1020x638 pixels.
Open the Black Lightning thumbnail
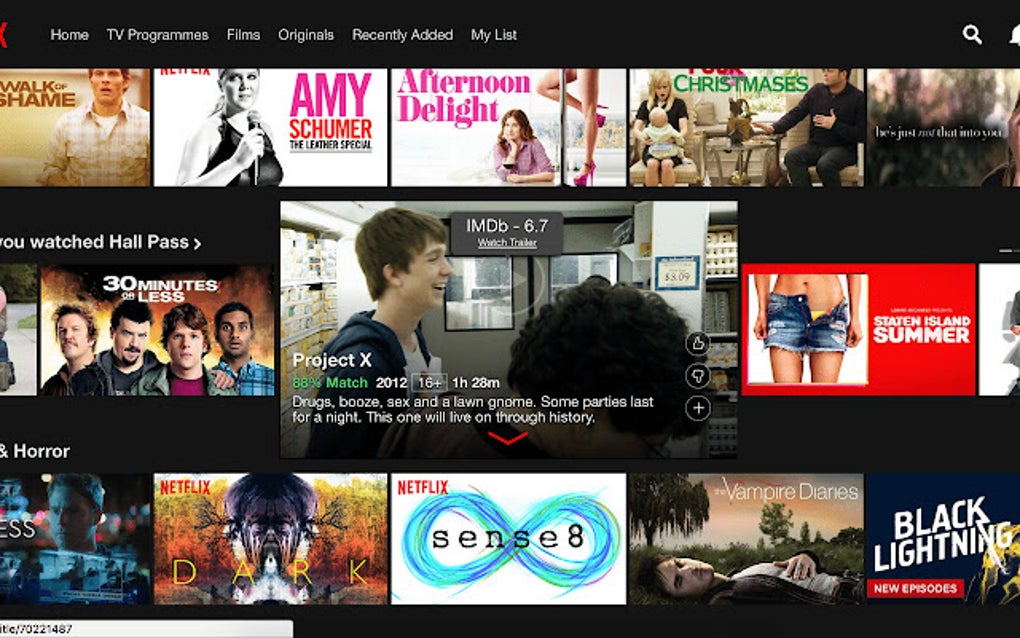[x=943, y=538]
